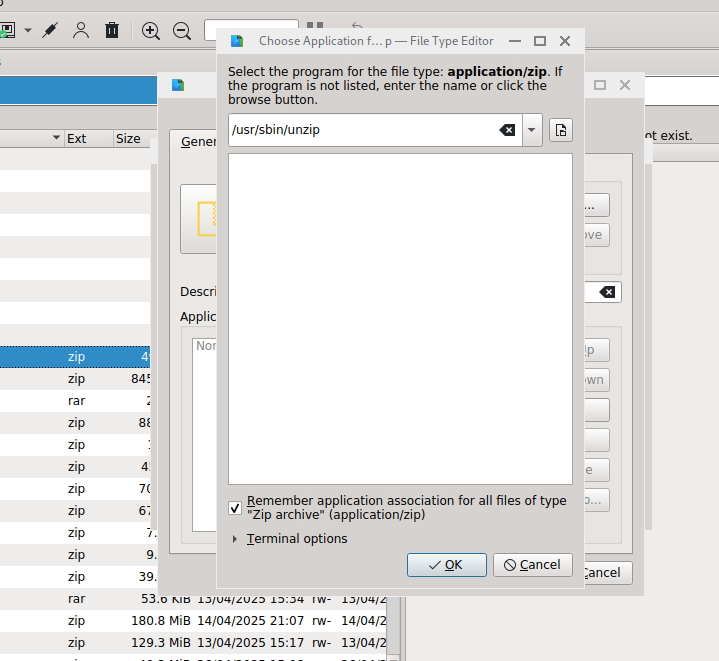
Task: Click the browse for program file button
Action: [x=561, y=130]
